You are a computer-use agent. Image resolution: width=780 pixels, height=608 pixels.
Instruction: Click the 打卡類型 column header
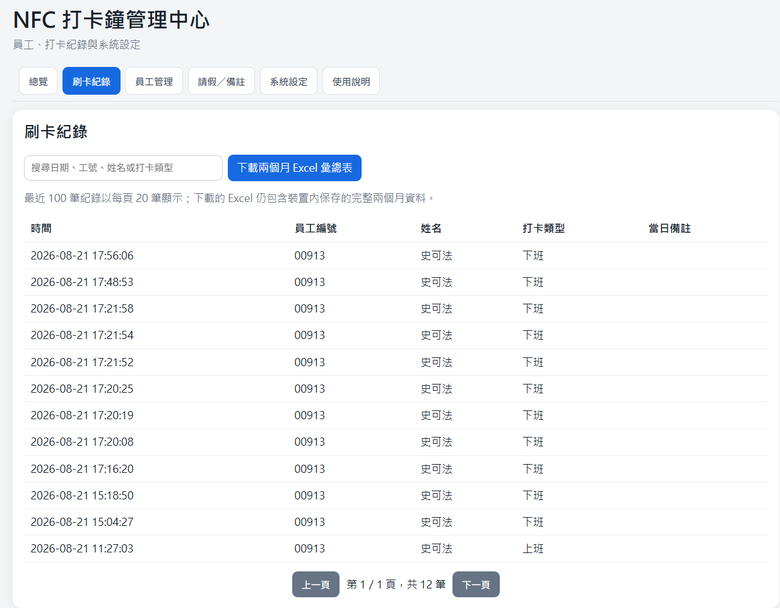[543, 228]
